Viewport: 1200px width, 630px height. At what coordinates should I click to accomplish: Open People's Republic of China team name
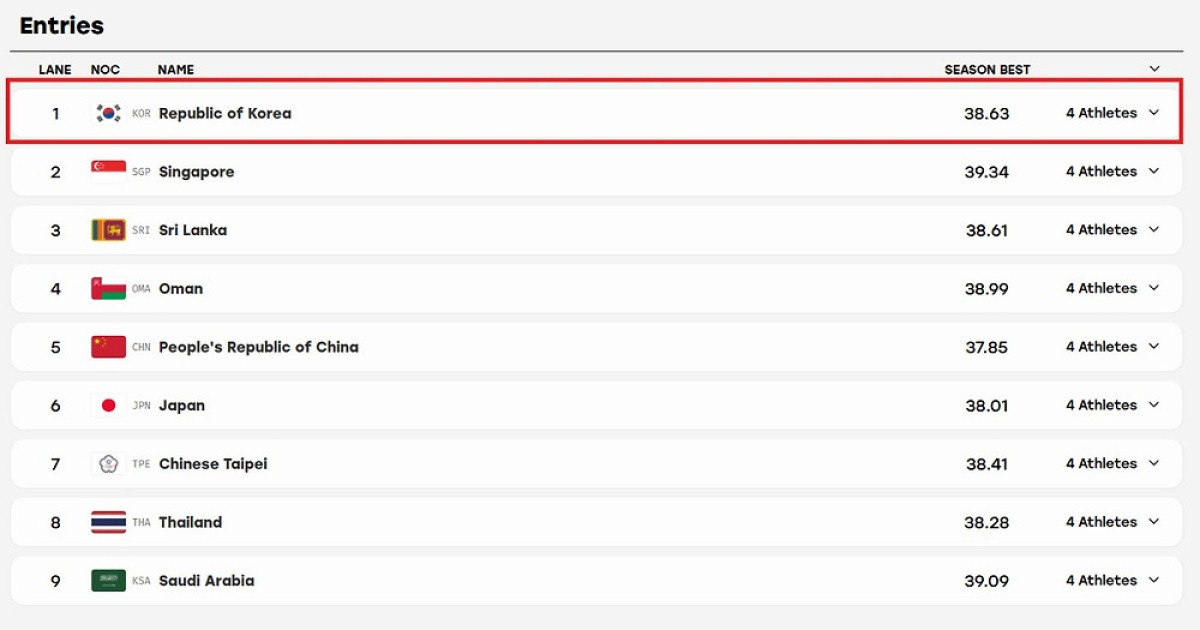[258, 347]
